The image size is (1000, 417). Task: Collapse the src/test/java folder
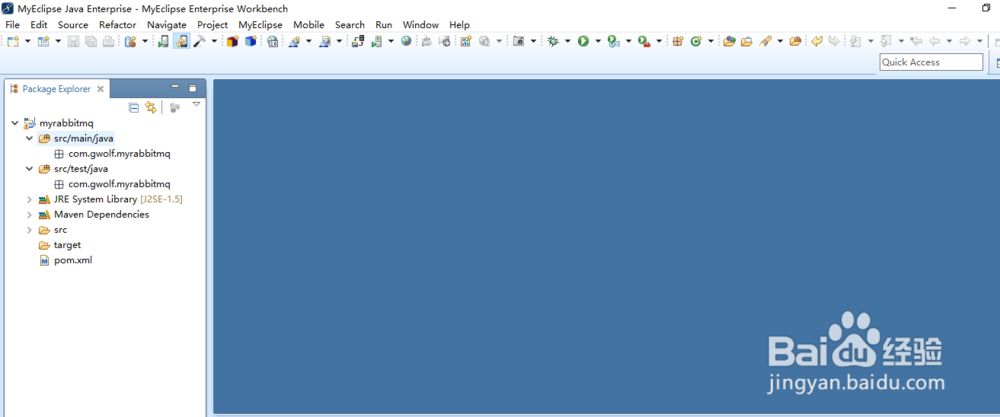(x=29, y=169)
